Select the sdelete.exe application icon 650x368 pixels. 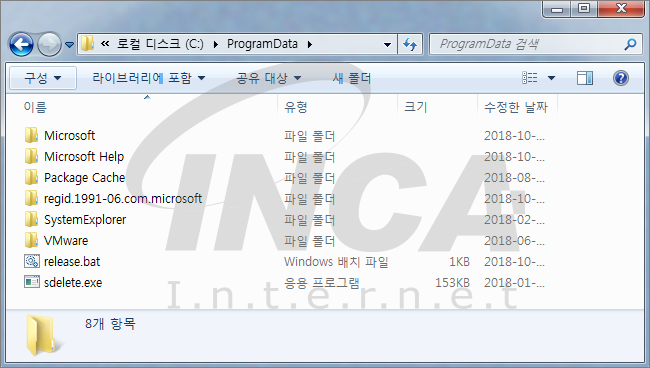click(32, 282)
